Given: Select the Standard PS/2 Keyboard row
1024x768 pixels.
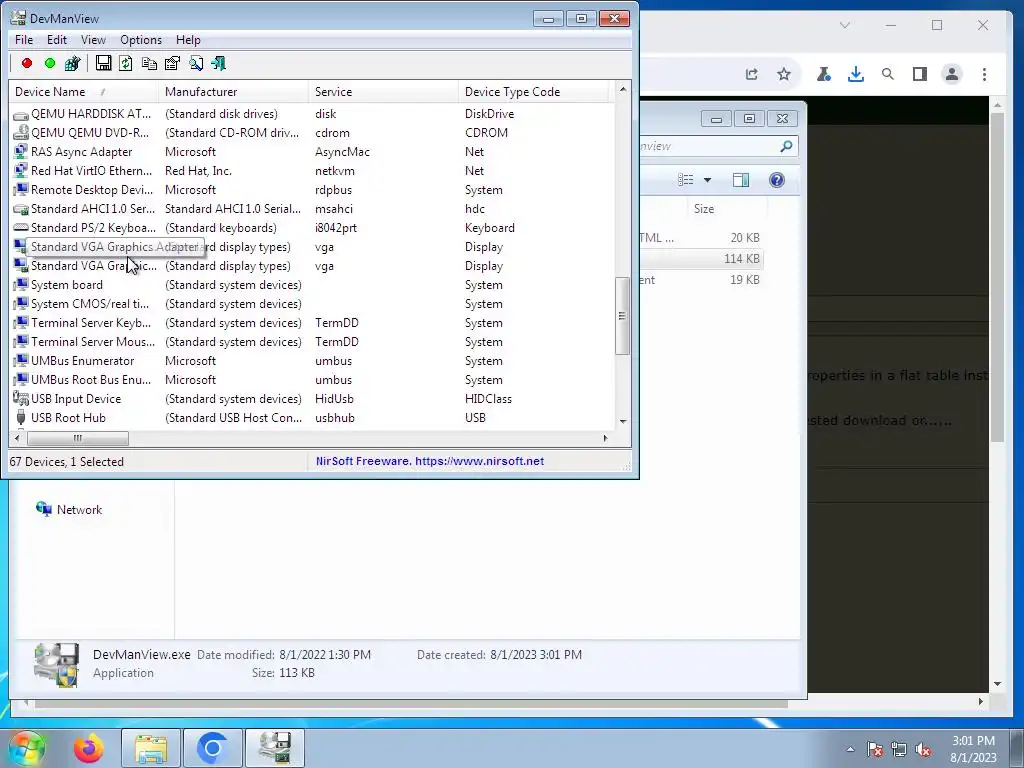Looking at the screenshot, I should [x=312, y=227].
